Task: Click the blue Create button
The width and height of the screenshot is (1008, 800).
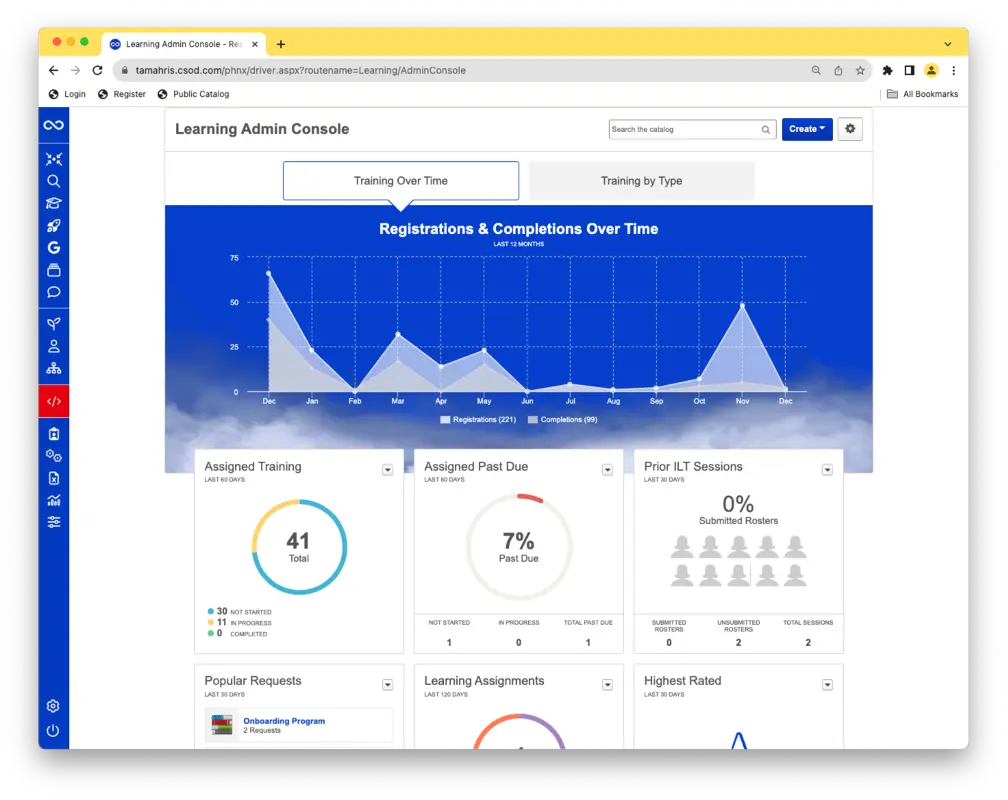Action: click(806, 129)
